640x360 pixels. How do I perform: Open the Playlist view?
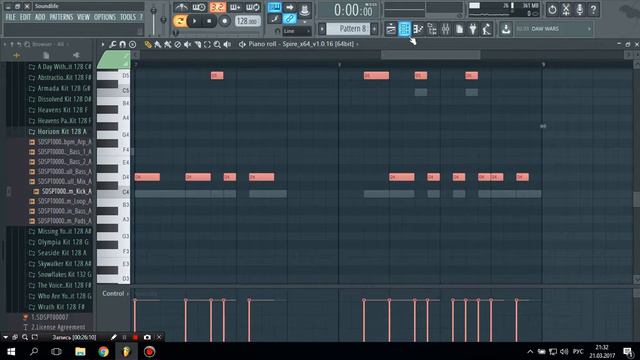click(391, 29)
